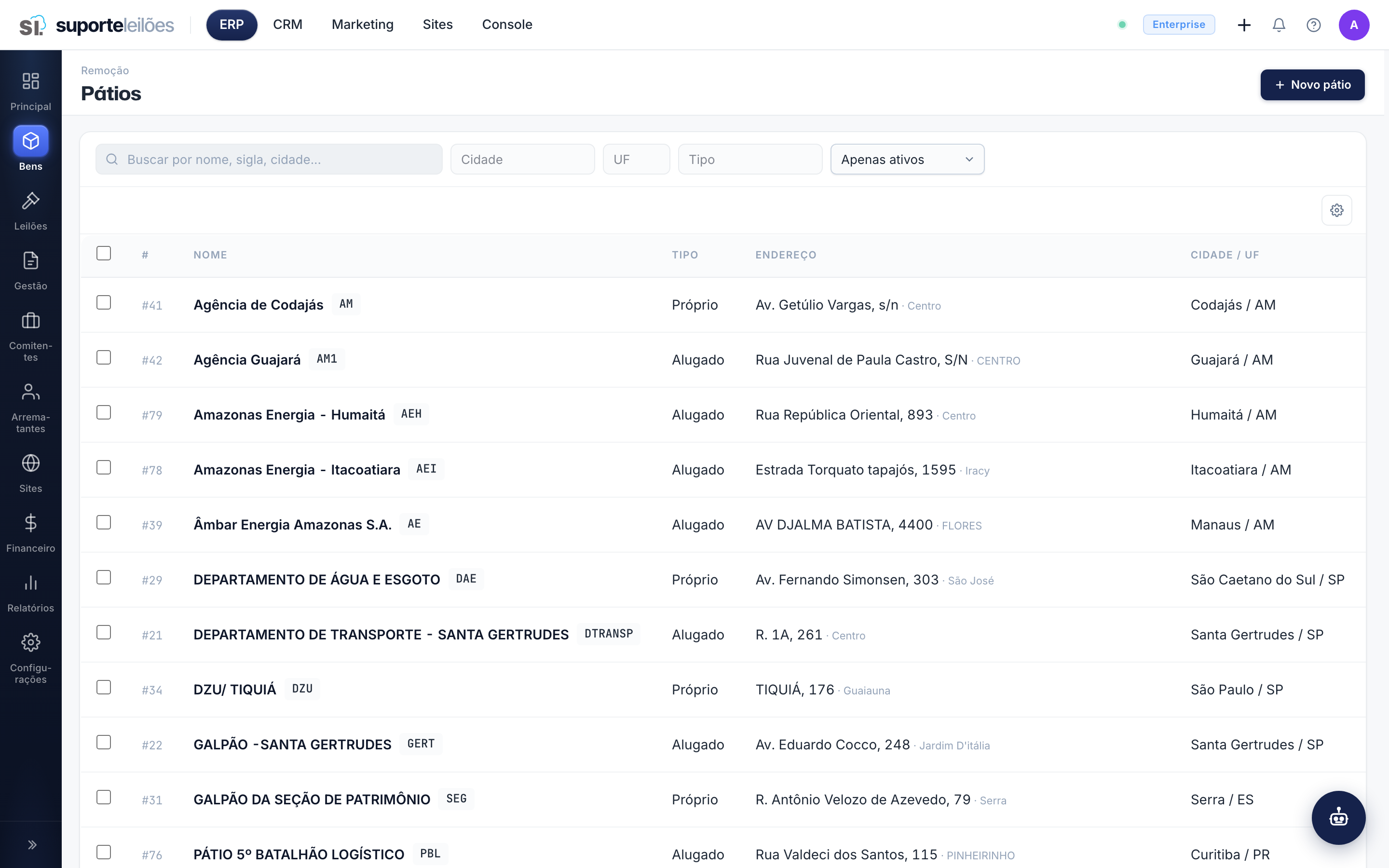Viewport: 1389px width, 868px height.
Task: Check the Agência de Codajás row checkbox
Action: point(104,302)
